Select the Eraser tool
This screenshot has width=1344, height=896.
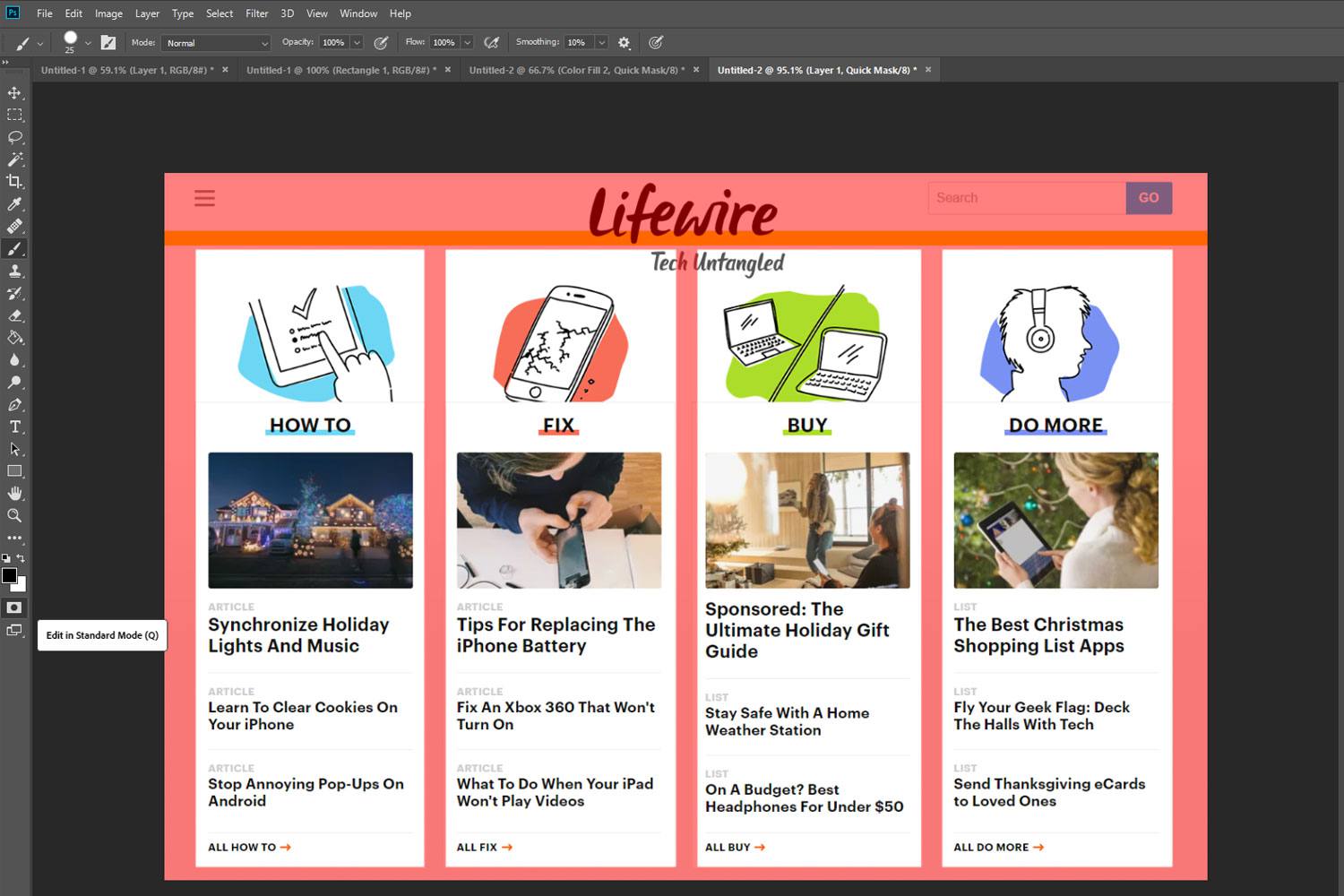pyautogui.click(x=14, y=315)
